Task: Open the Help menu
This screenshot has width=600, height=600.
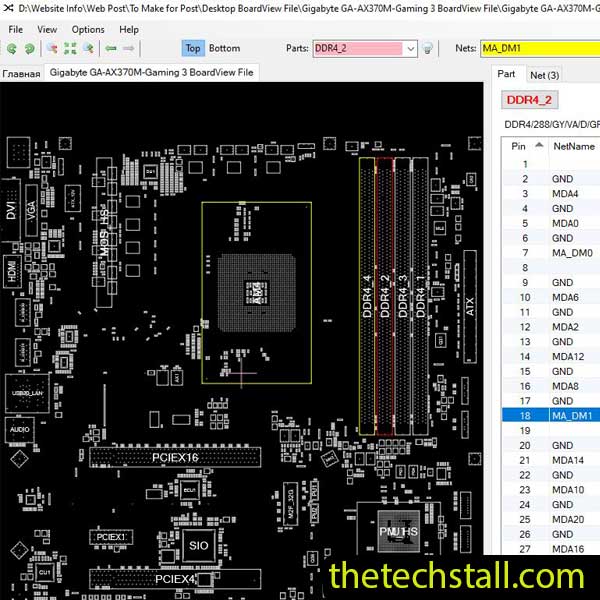Action: 129,29
